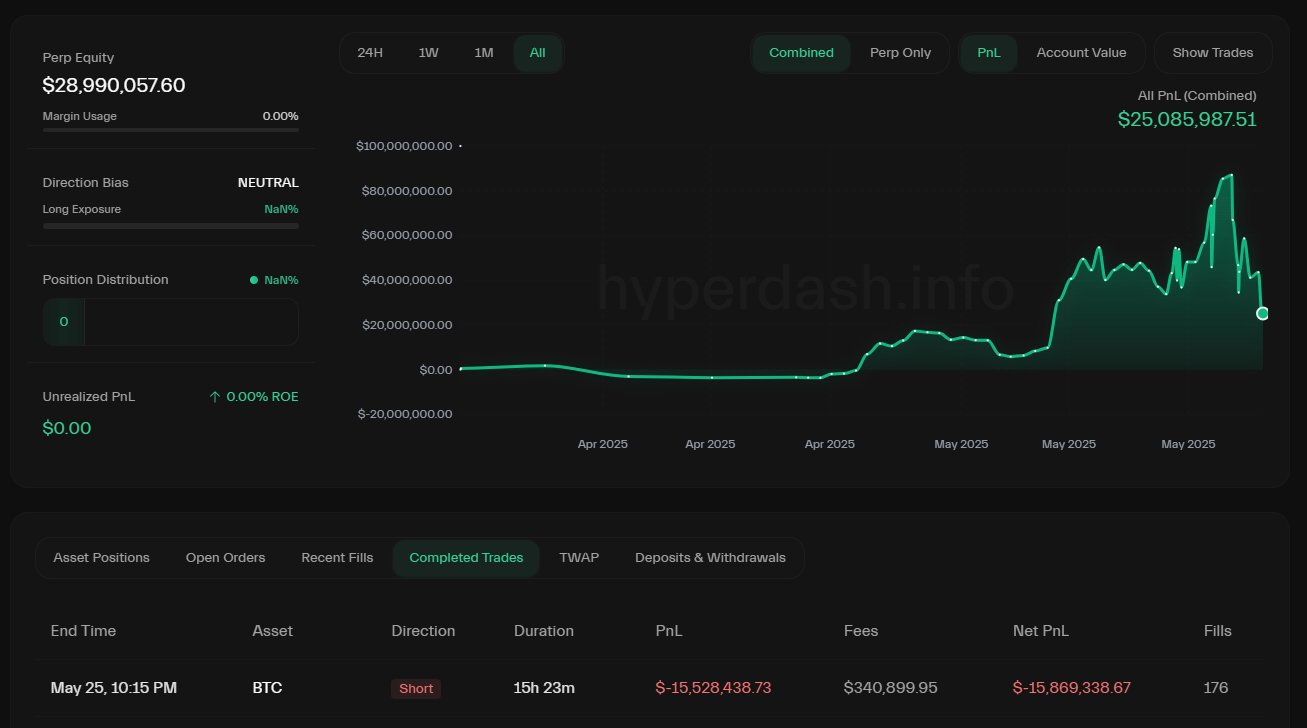Click the 176 fills value
Image resolution: width=1307 pixels, height=728 pixels.
point(1216,688)
